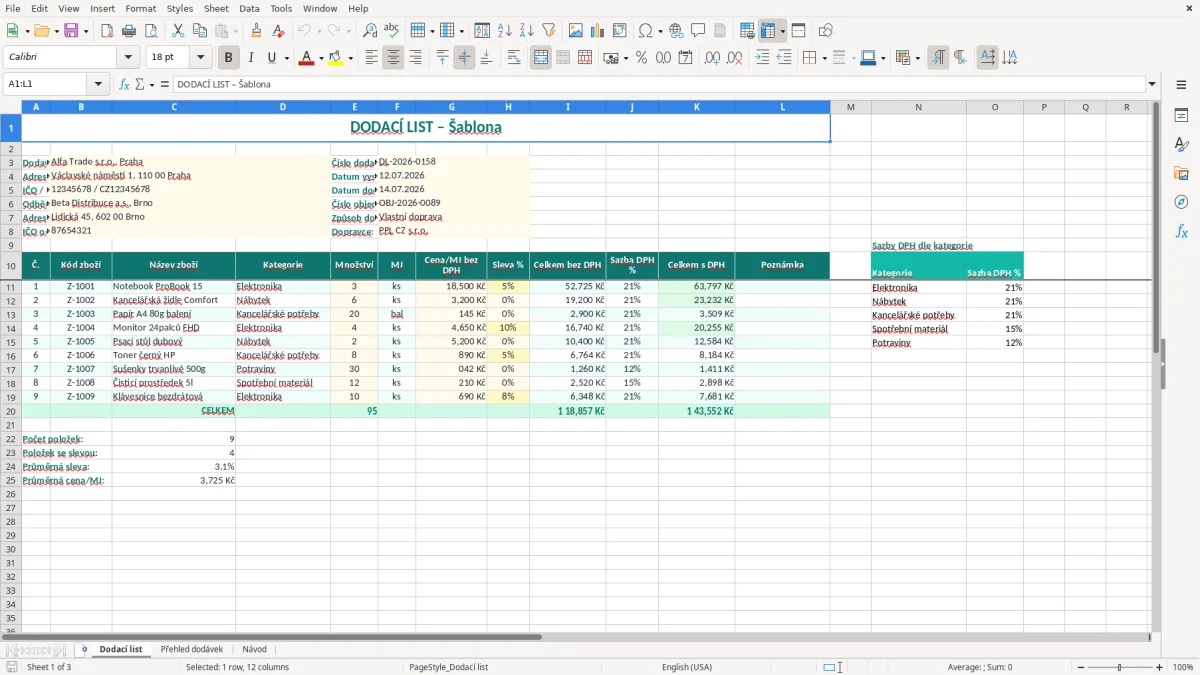This screenshot has width=1200, height=675.
Task: Click Insert Comment icon
Action: tap(698, 31)
